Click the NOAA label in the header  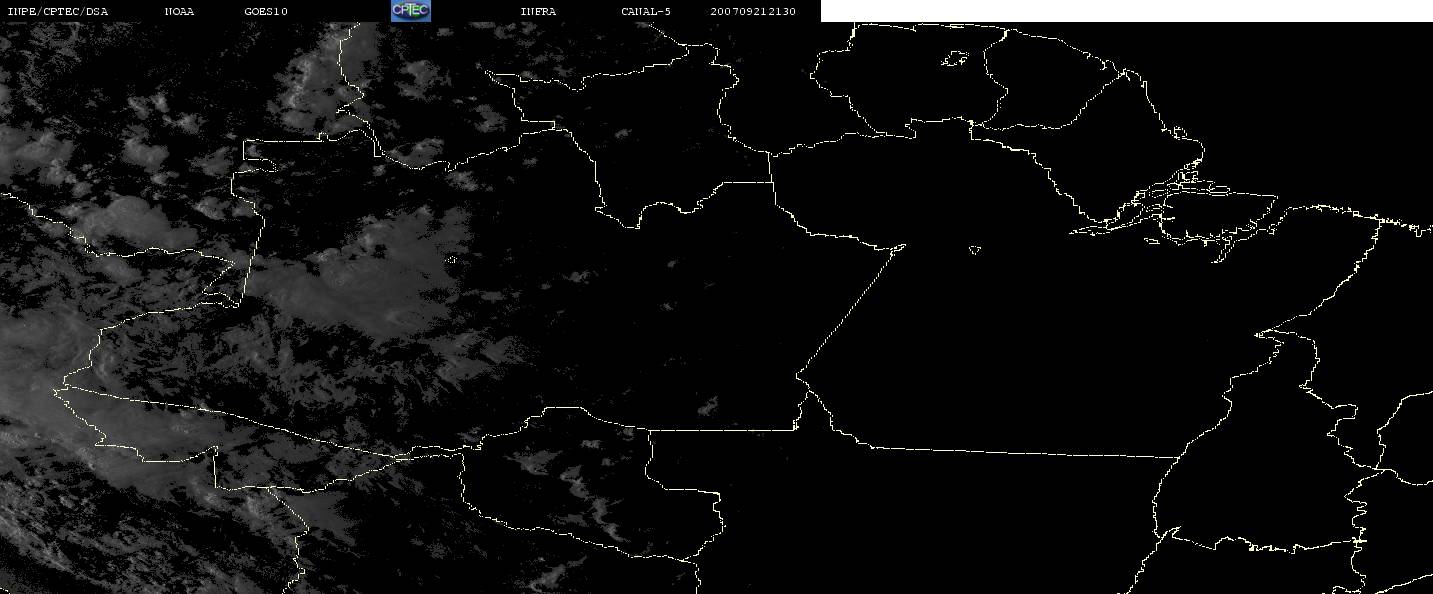point(180,12)
